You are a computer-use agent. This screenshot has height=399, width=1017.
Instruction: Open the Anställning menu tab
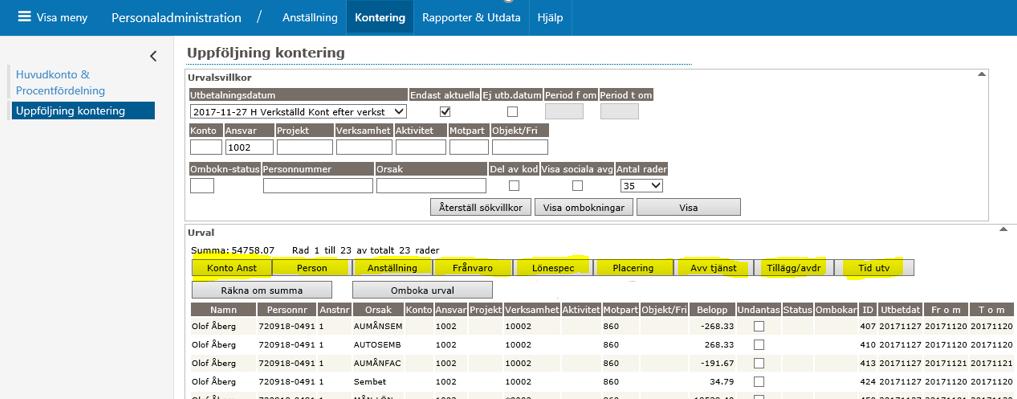click(310, 18)
